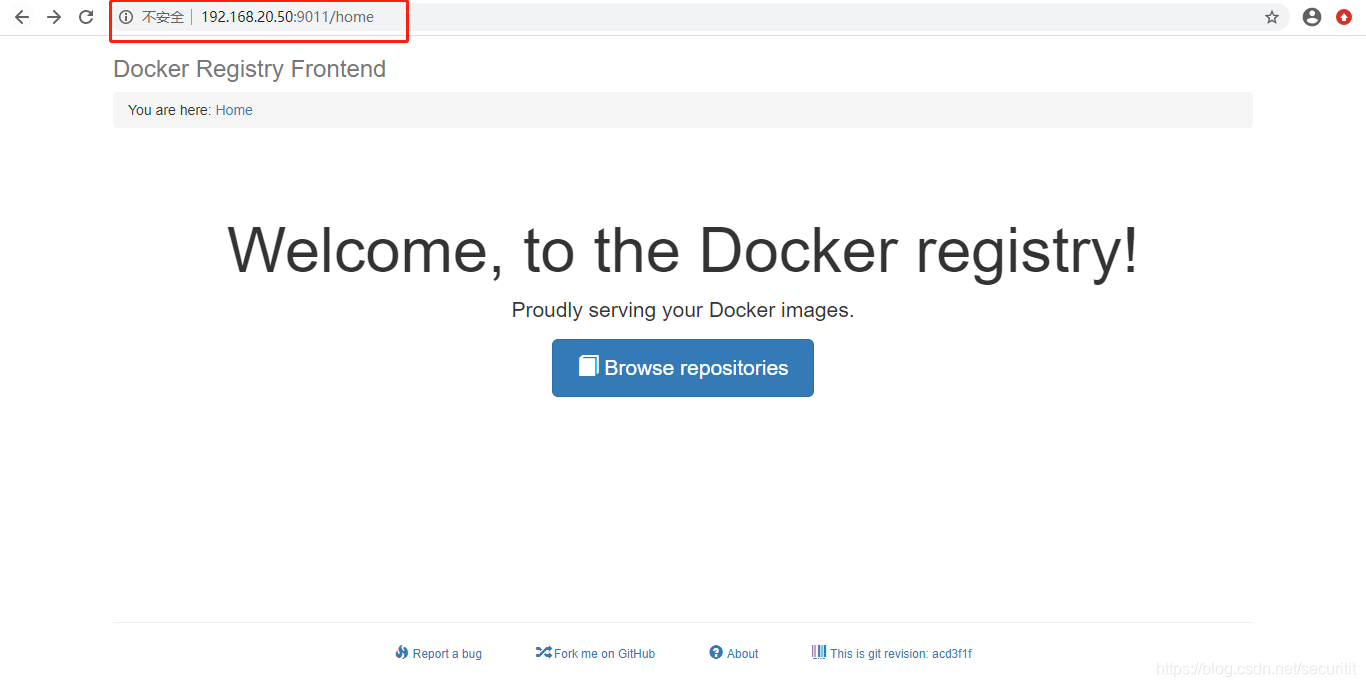The width and height of the screenshot is (1366, 687).
Task: Reload the page with the refresh icon
Action: pos(86,17)
